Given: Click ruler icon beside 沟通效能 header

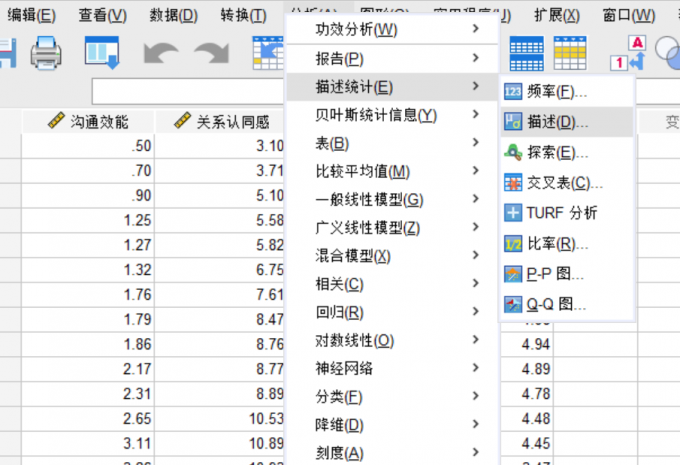Looking at the screenshot, I should pyautogui.click(x=56, y=120).
